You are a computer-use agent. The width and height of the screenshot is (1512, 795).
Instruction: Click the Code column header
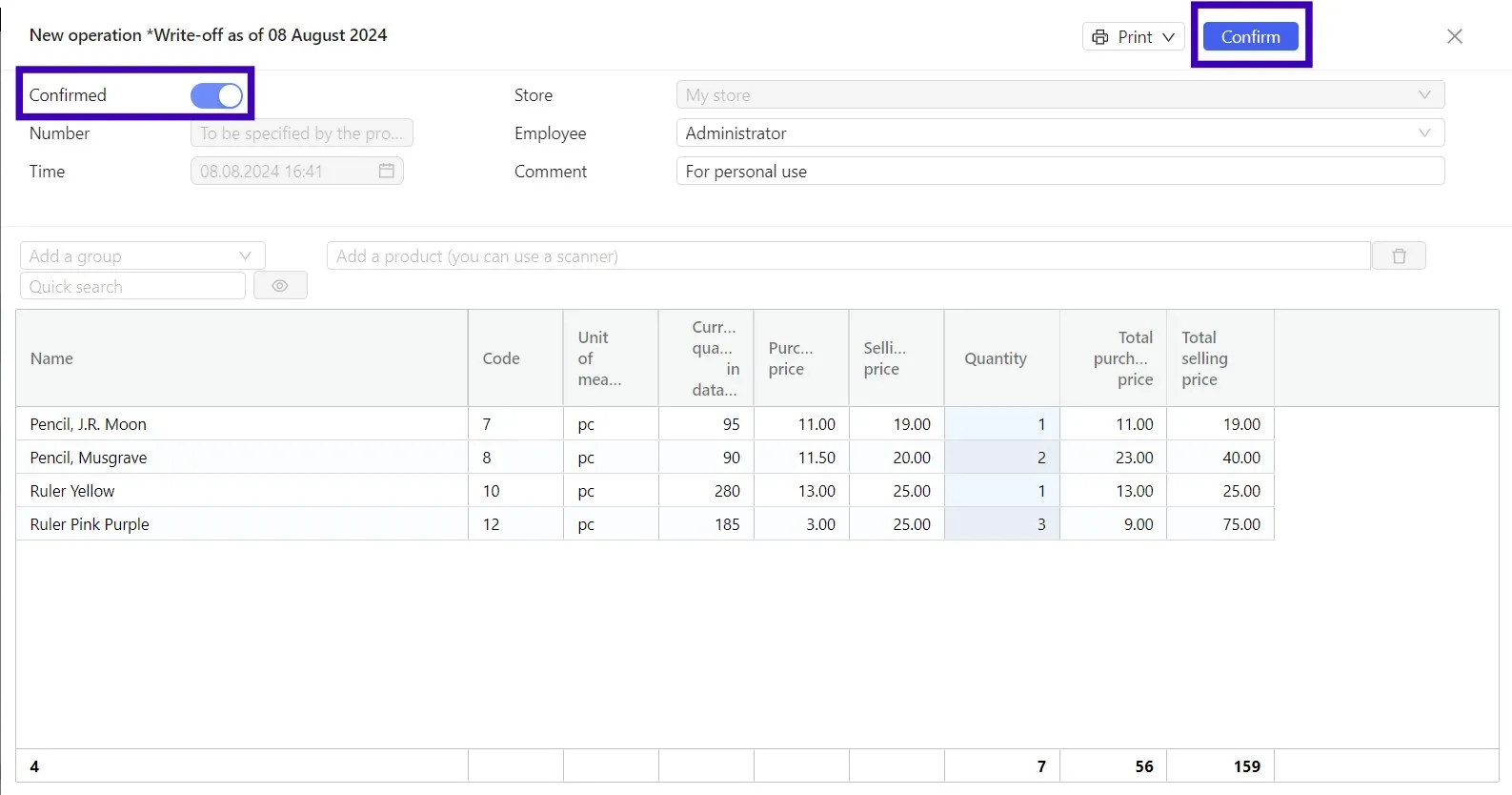515,358
